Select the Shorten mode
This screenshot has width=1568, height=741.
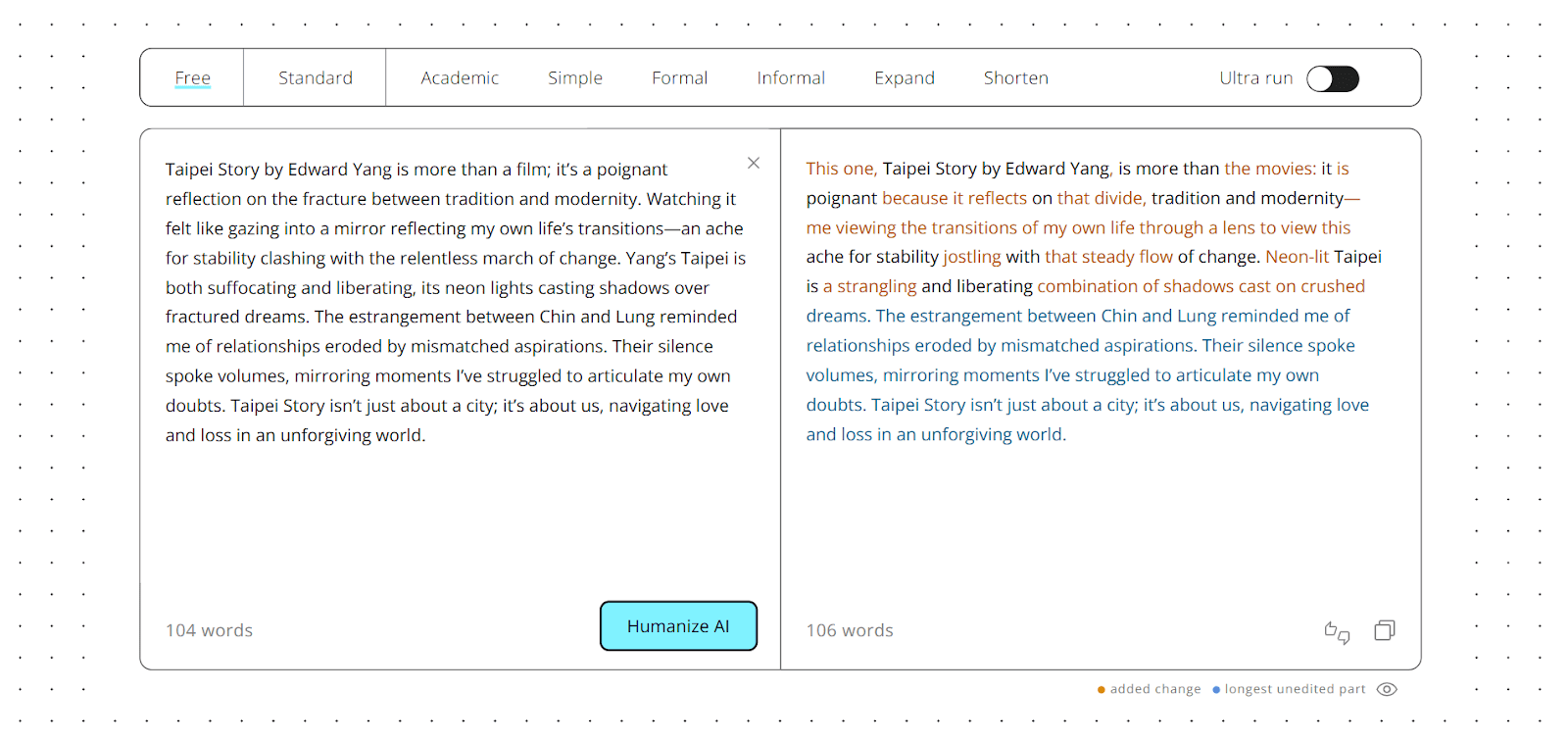click(x=1016, y=77)
